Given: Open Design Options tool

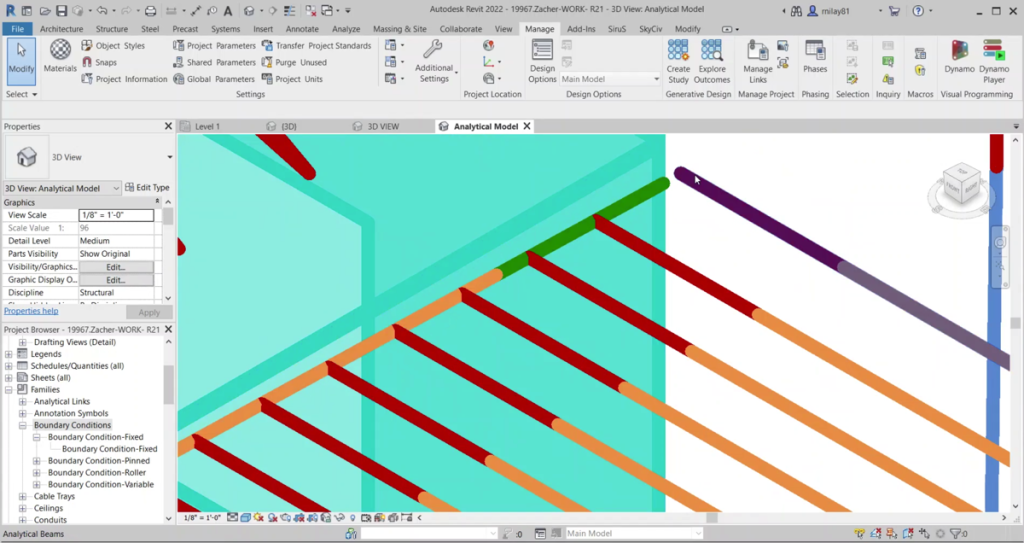Looking at the screenshot, I should click(542, 61).
